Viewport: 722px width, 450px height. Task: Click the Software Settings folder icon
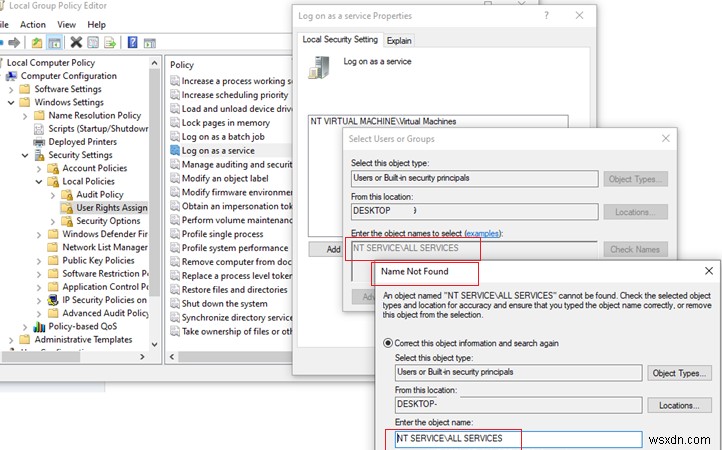click(x=25, y=89)
